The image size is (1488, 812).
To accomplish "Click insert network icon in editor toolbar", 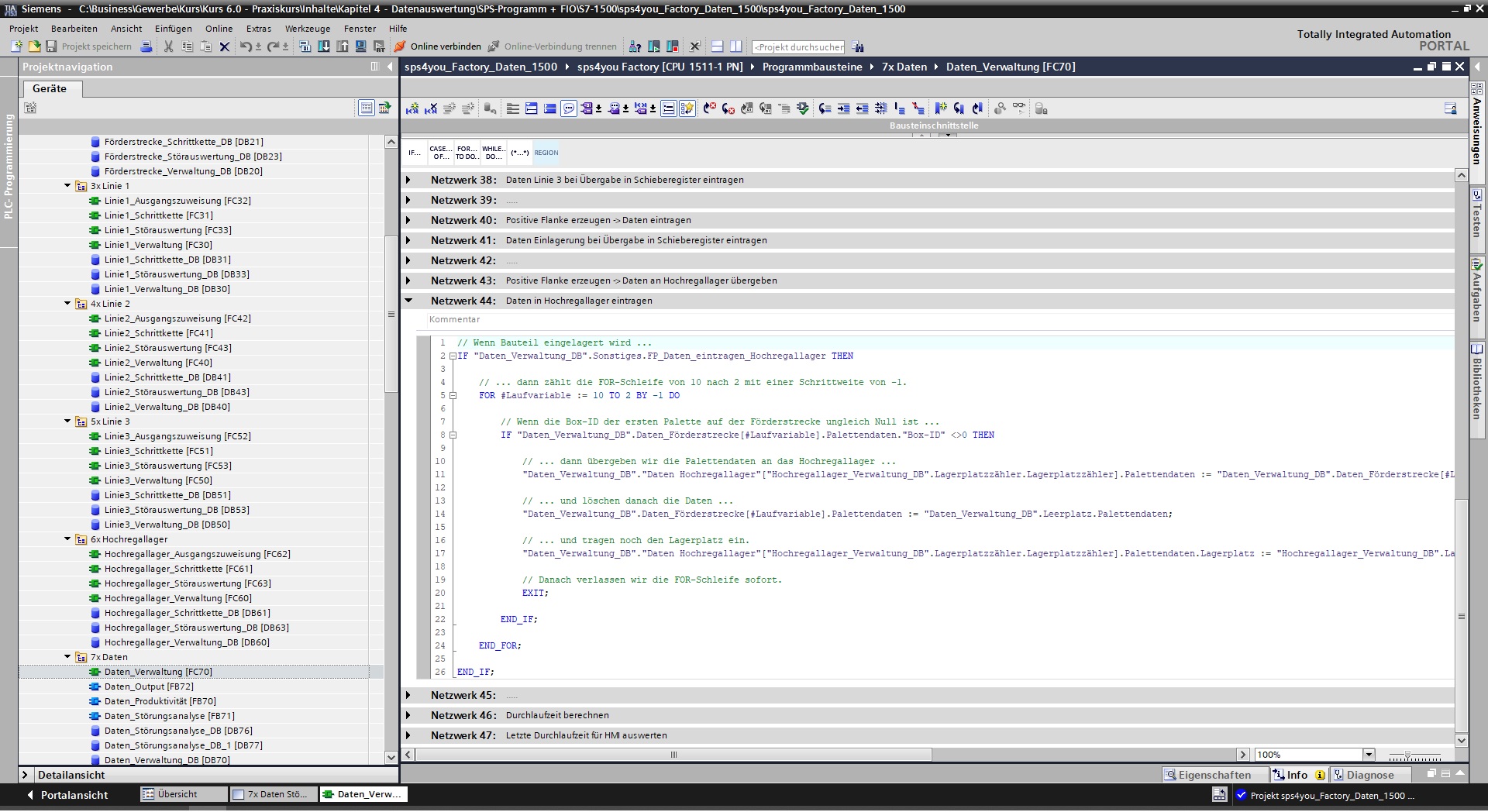I will tap(412, 108).
